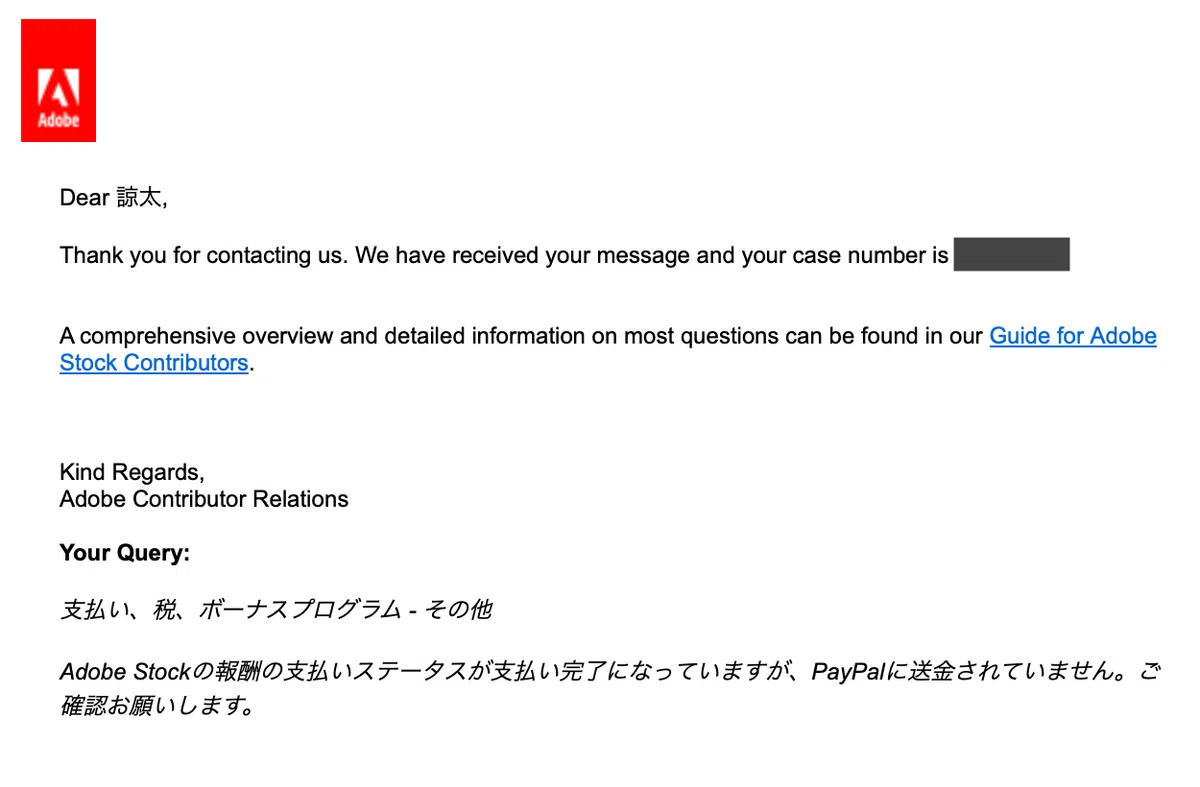Click the Kind Regards closing line
Screen dimensions: 1200x787
(x=132, y=472)
